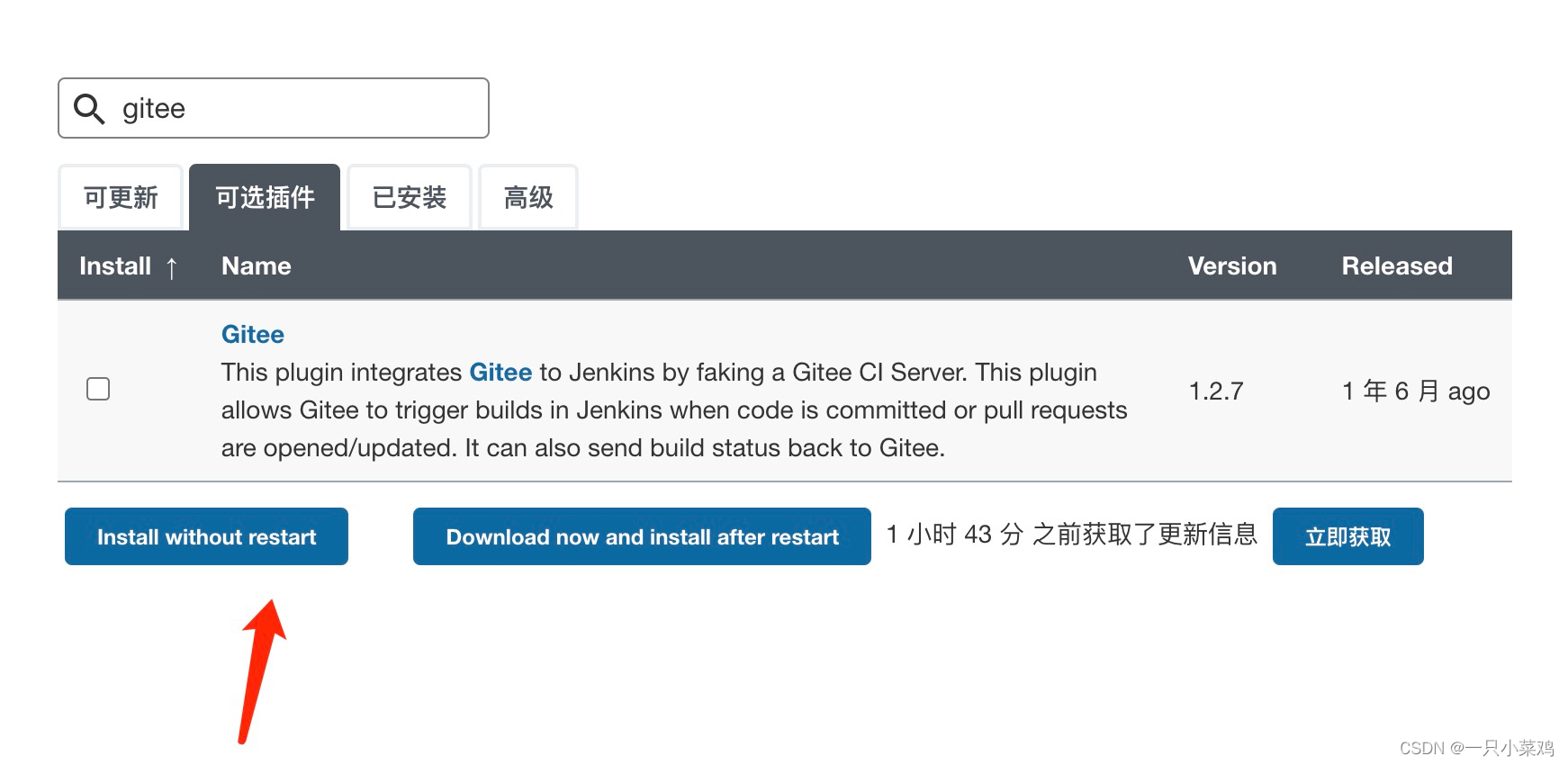Click the Released column header
This screenshot has height=765, width=1568.
coord(1396,266)
